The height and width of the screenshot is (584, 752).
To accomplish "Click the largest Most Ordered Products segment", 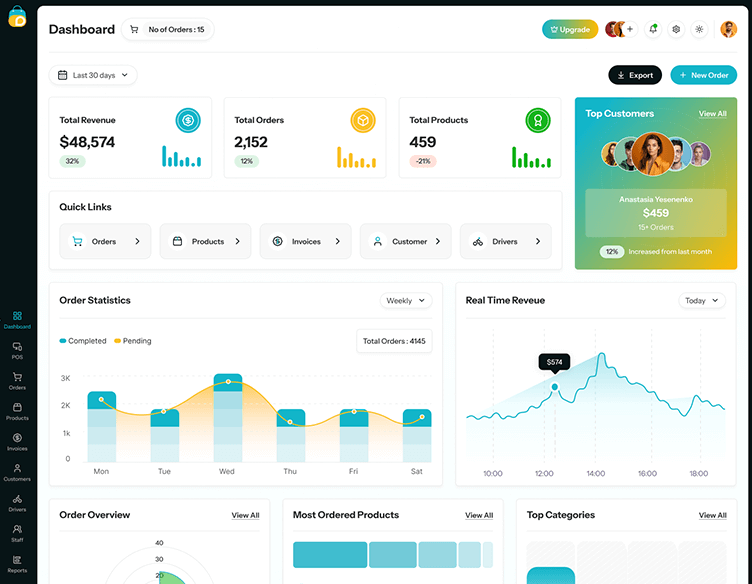I will click(x=330, y=555).
